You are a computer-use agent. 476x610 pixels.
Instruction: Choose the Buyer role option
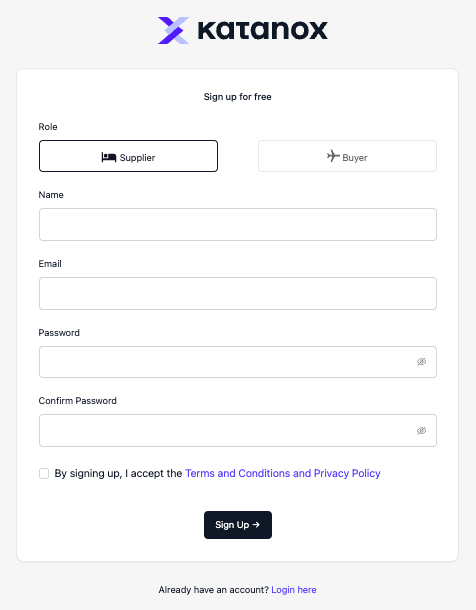[x=347, y=156]
